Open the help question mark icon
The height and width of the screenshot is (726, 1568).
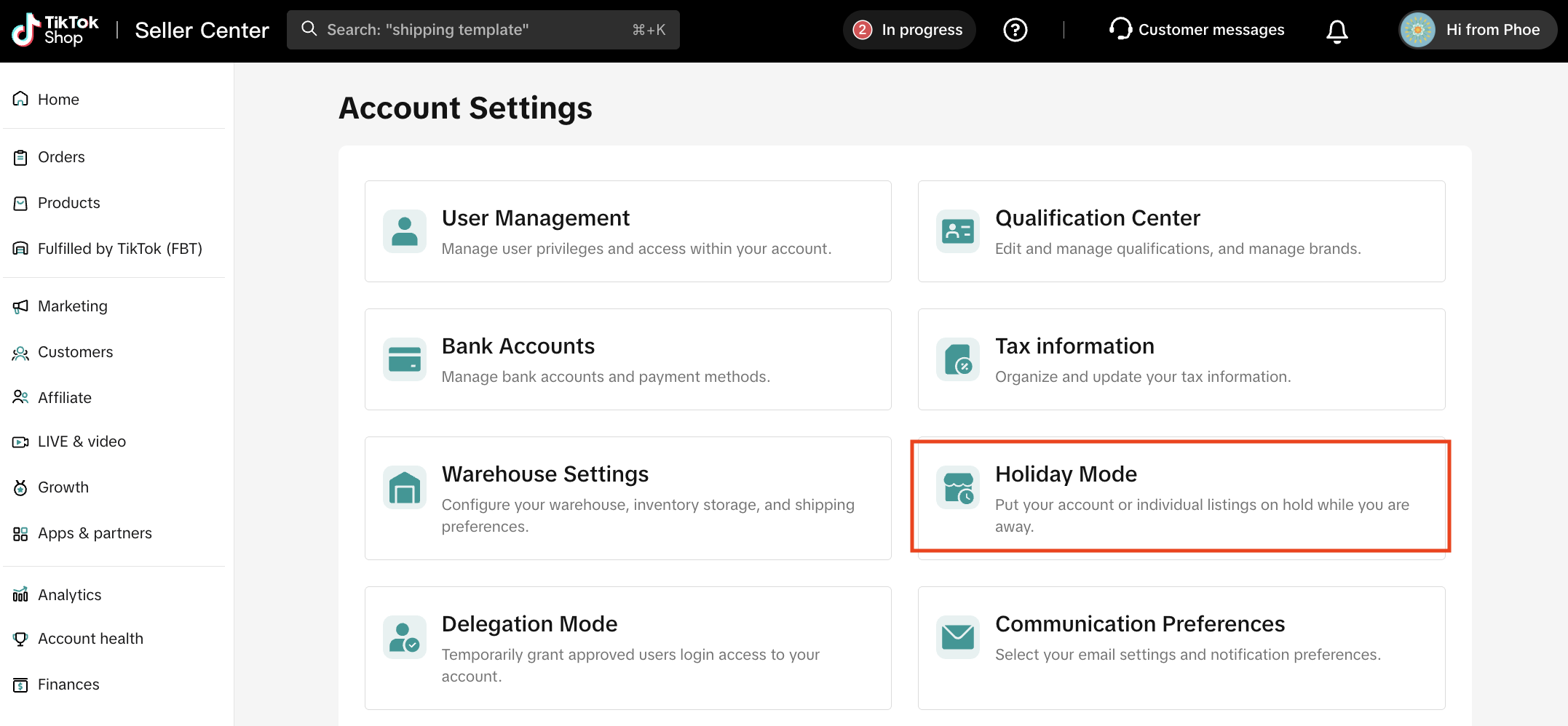(1015, 30)
